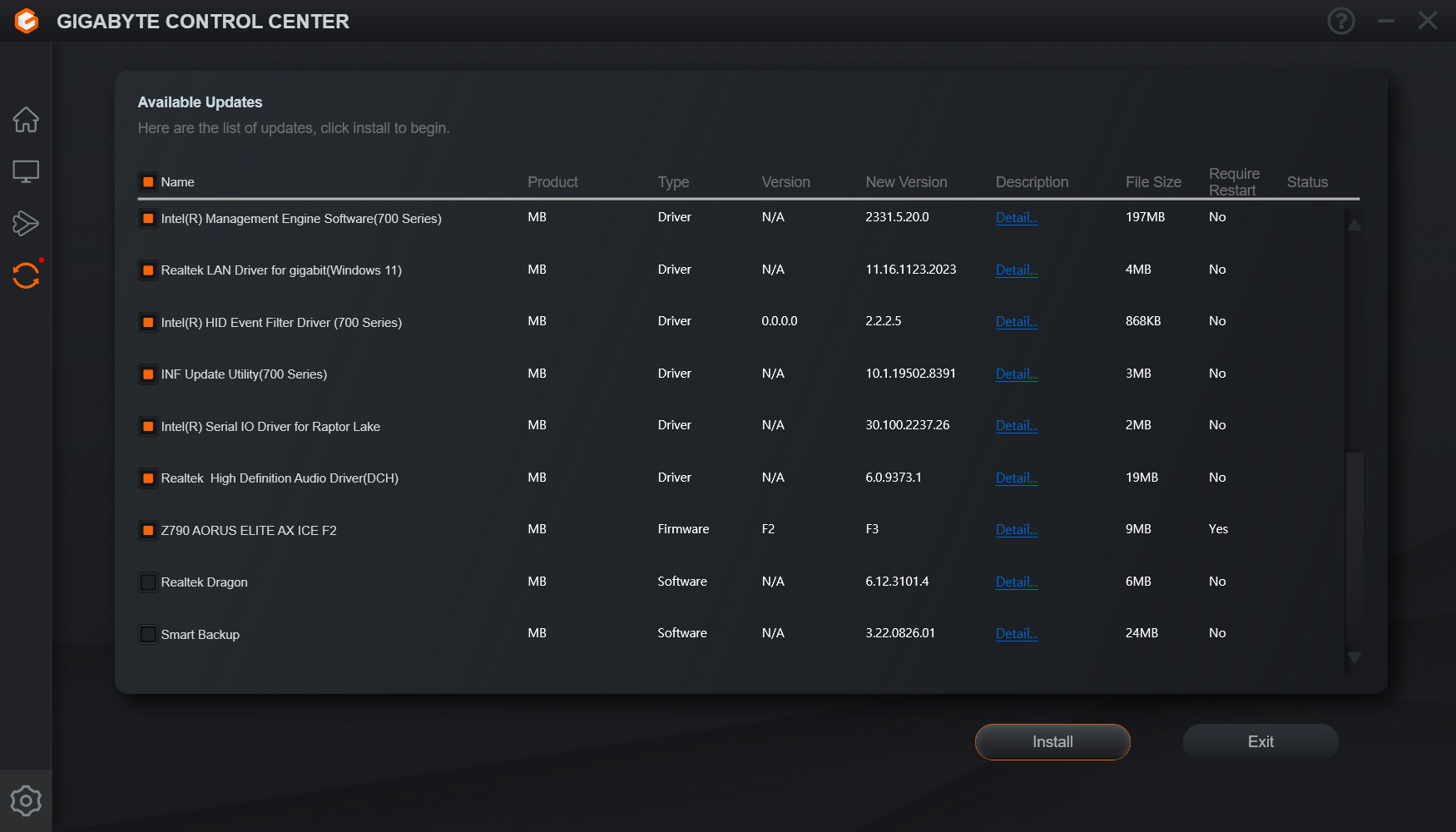Uncheck Intel(R) HID Event Filter Driver checkbox
This screenshot has width=1456, height=832.
point(148,323)
